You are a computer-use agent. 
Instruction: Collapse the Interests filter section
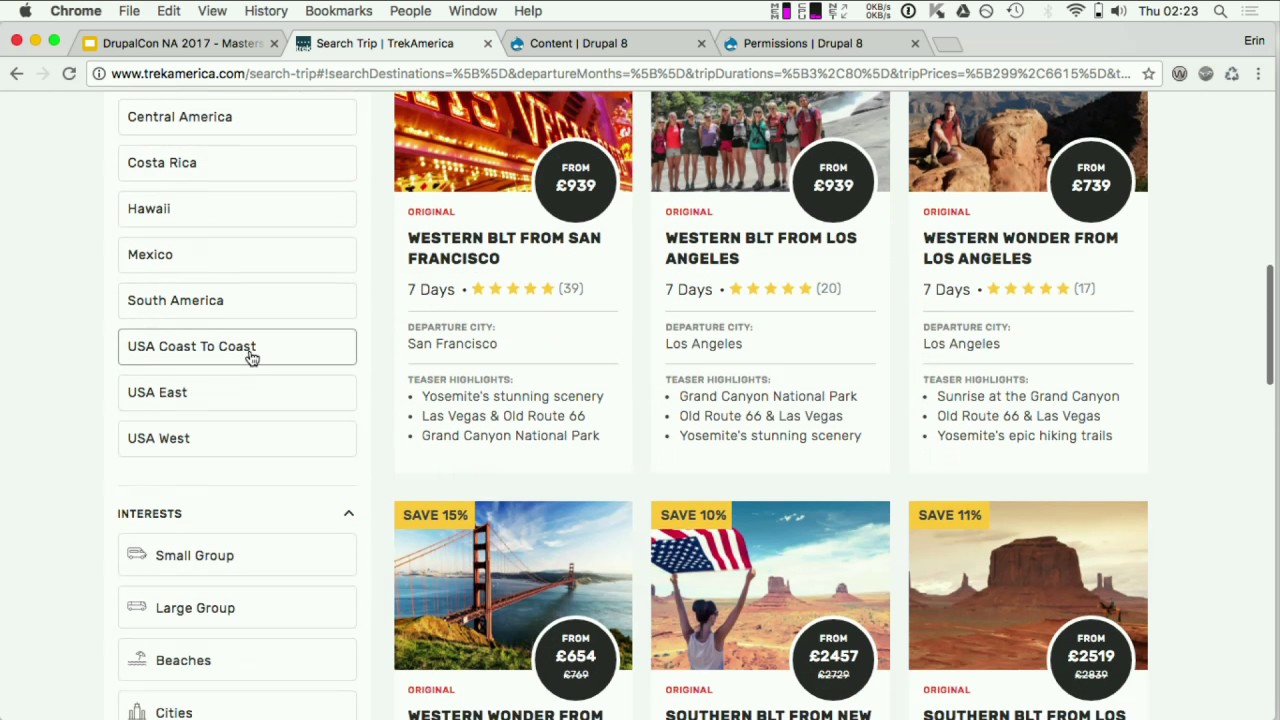pos(349,514)
